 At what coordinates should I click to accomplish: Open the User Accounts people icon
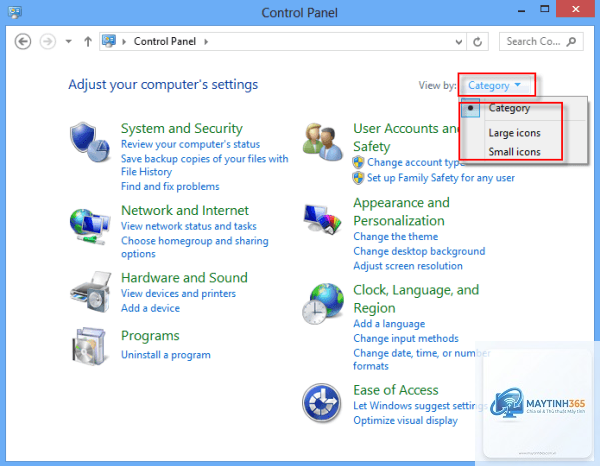coord(323,142)
